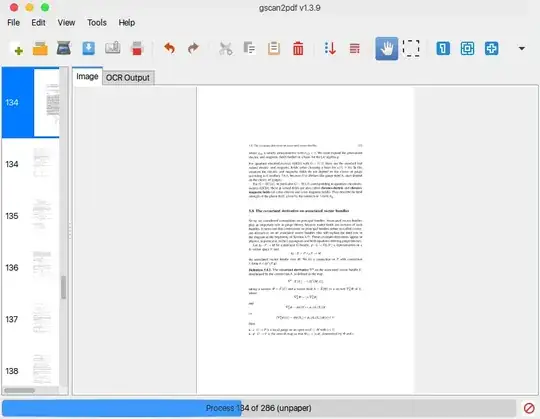540x419 pixels.
Task: Open the File menu
Action: 13,23
